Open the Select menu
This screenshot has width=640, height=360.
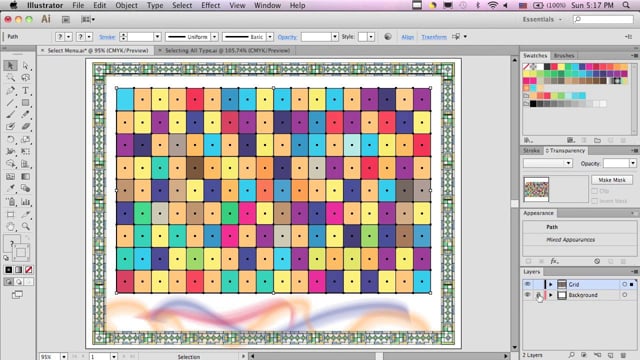pyautogui.click(x=182, y=5)
